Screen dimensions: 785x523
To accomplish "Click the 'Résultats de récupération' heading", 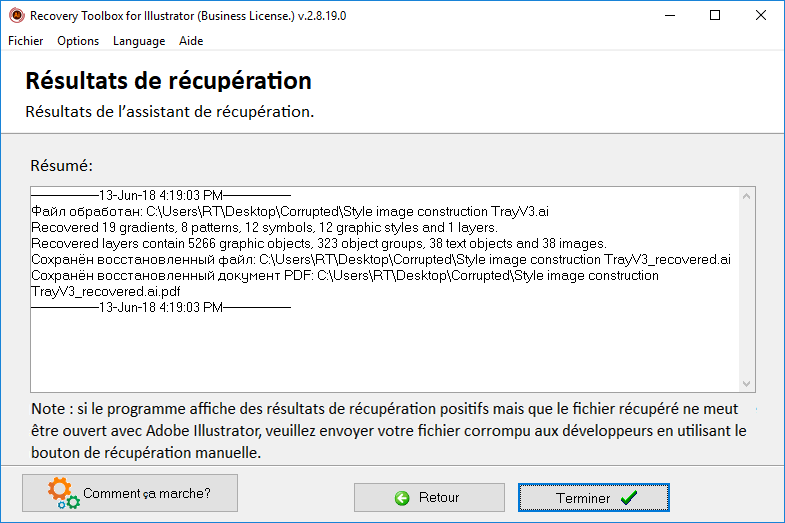I will pyautogui.click(x=169, y=81).
